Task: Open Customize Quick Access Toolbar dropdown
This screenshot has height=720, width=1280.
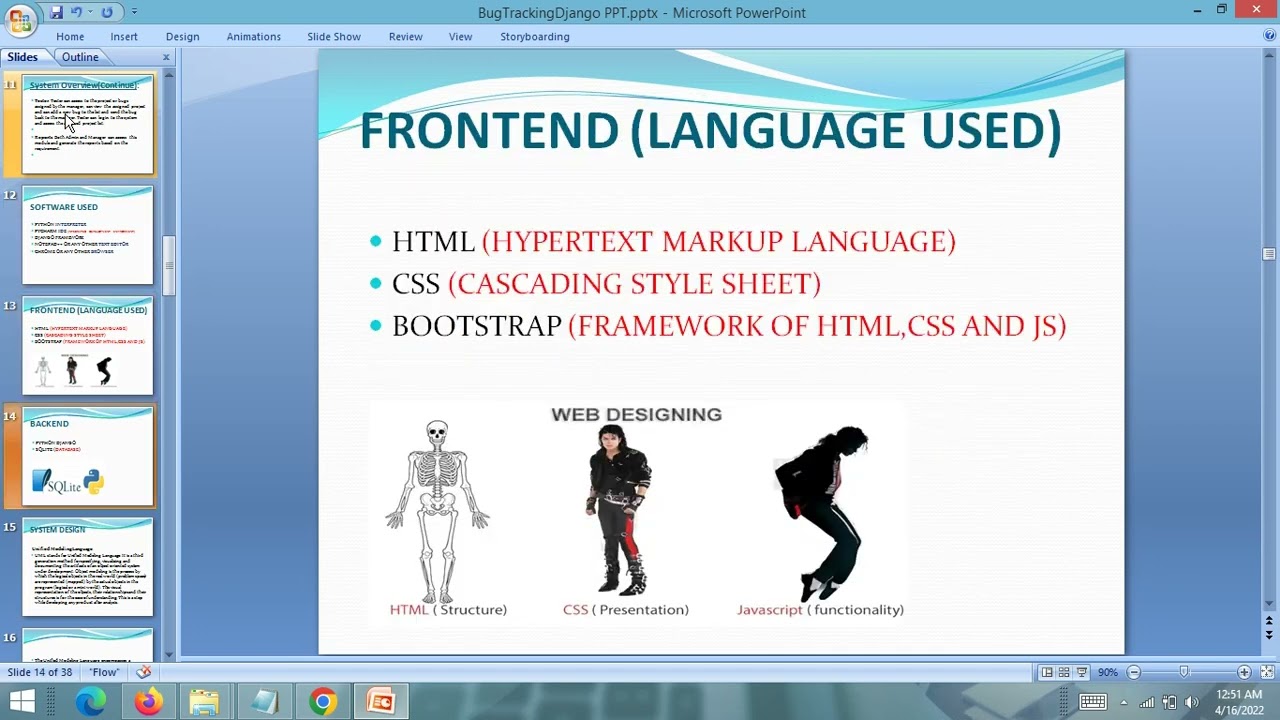Action: click(x=134, y=12)
